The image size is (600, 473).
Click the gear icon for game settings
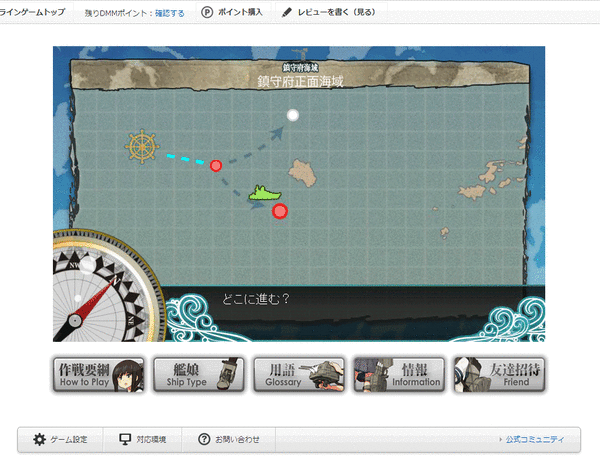tap(39, 439)
